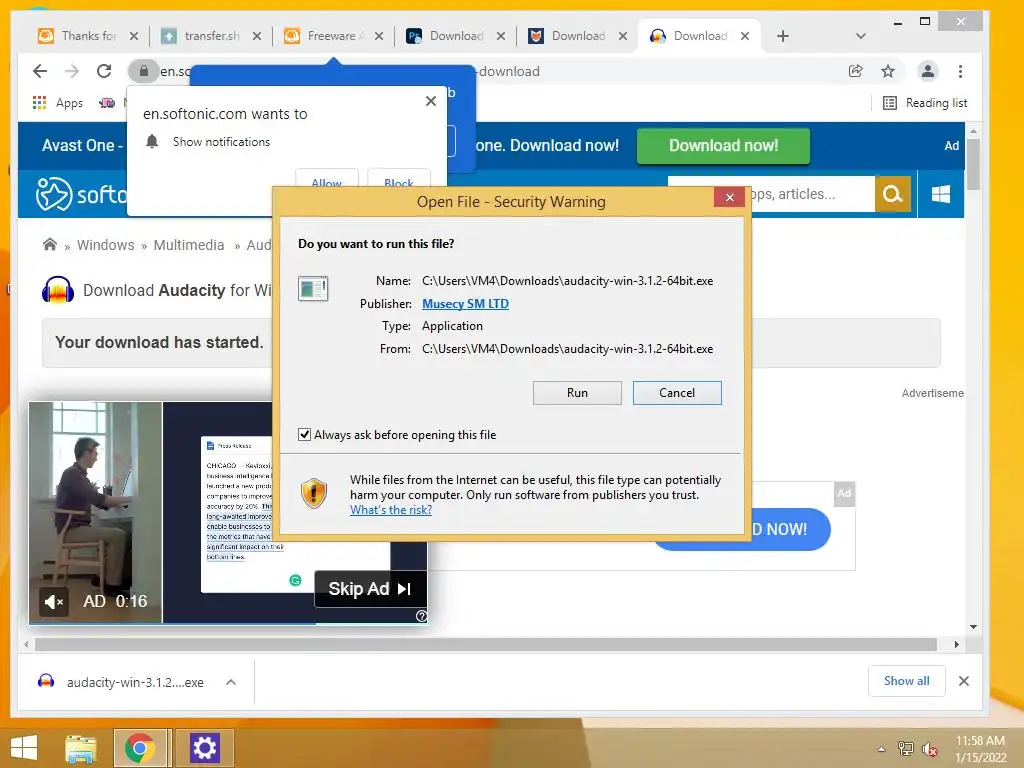Image resolution: width=1024 pixels, height=768 pixels.
Task: Open the gear settings app in taskbar
Action: tap(204, 748)
